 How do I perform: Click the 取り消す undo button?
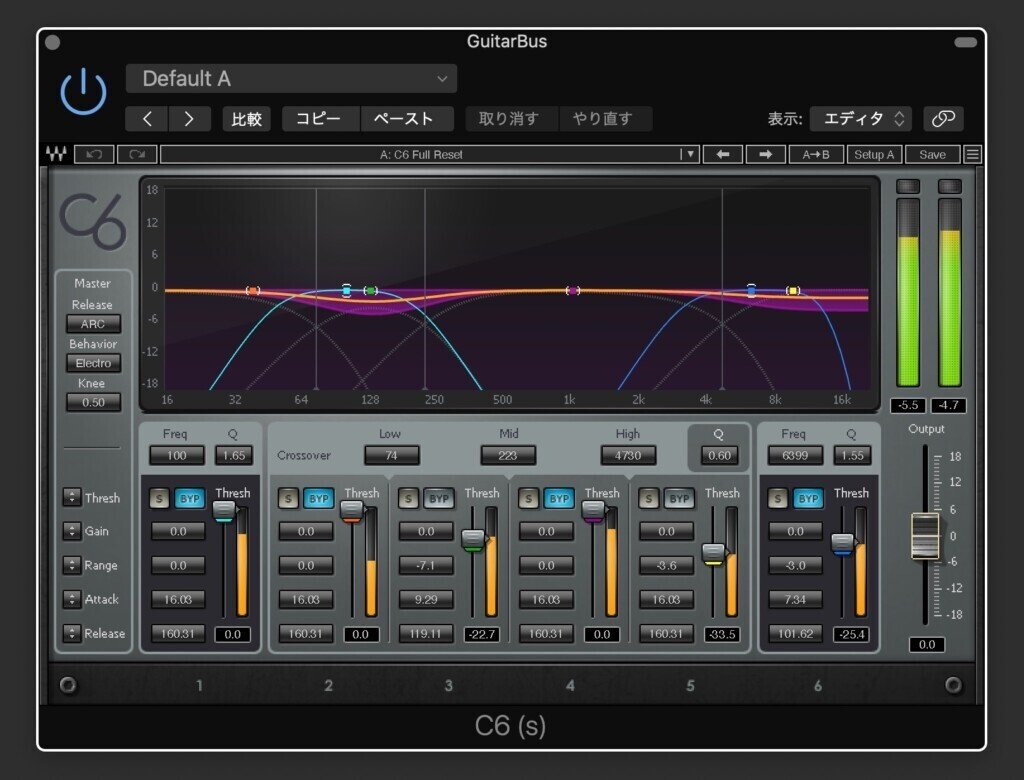[x=512, y=119]
